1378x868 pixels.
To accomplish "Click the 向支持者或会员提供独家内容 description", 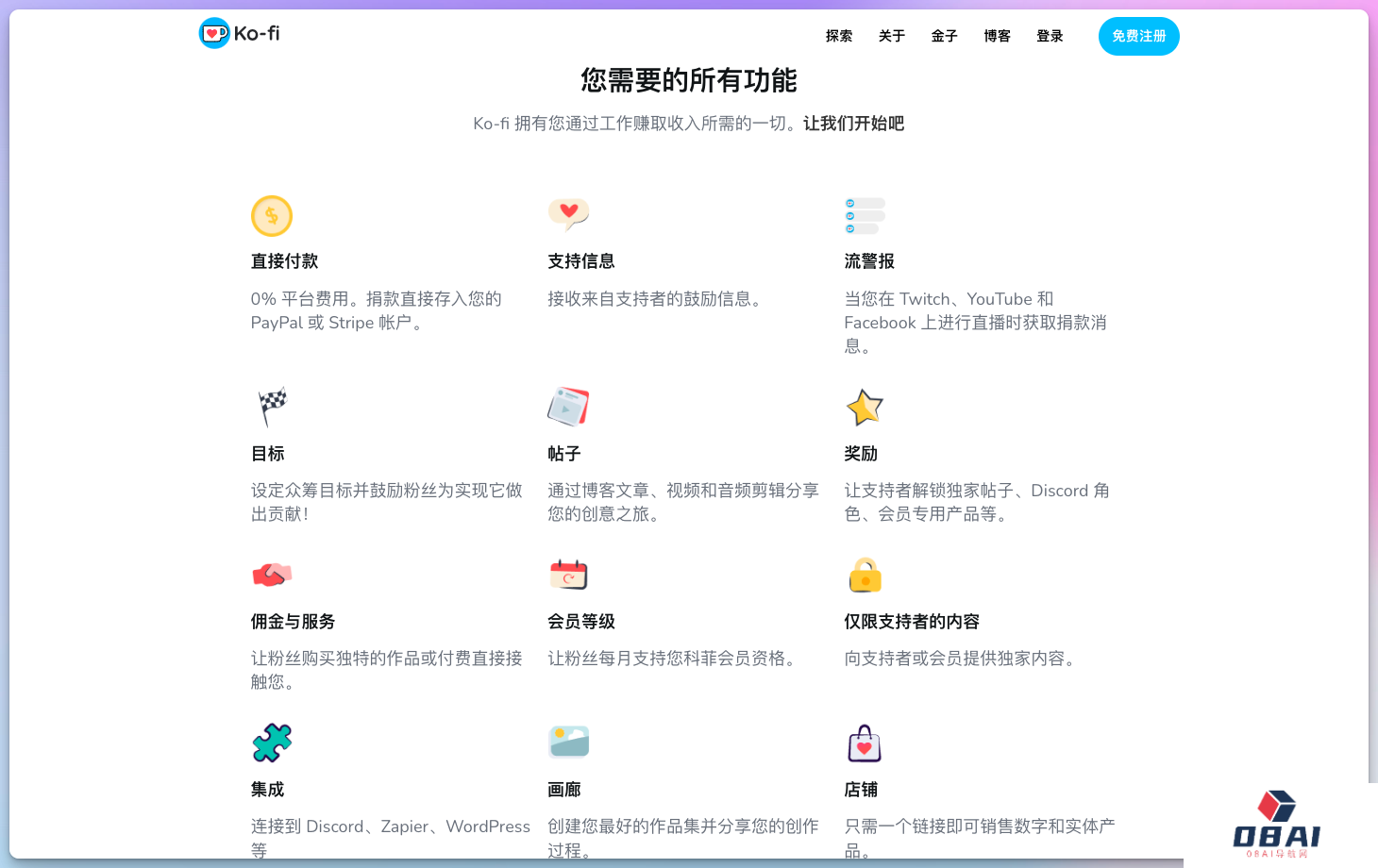I will click(x=960, y=659).
